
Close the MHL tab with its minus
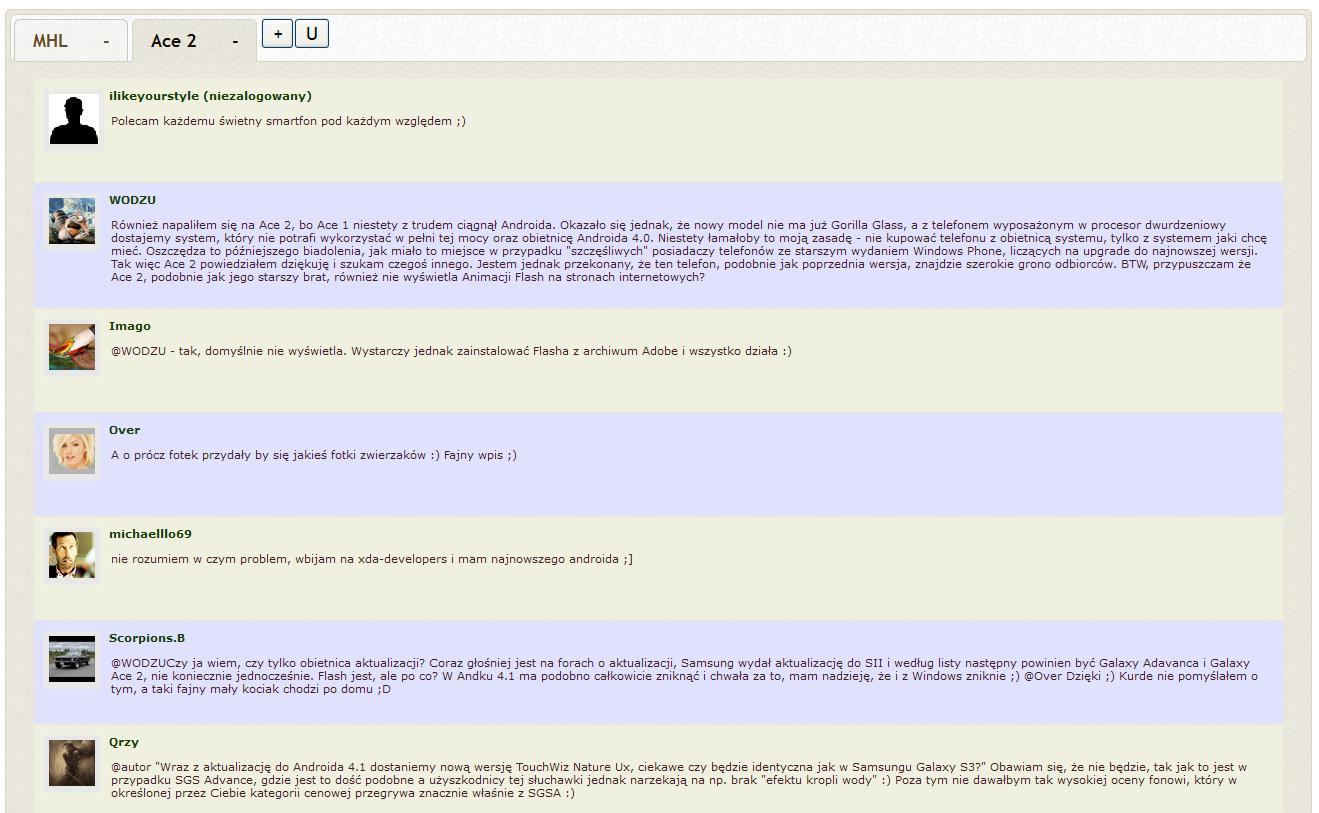click(106, 41)
